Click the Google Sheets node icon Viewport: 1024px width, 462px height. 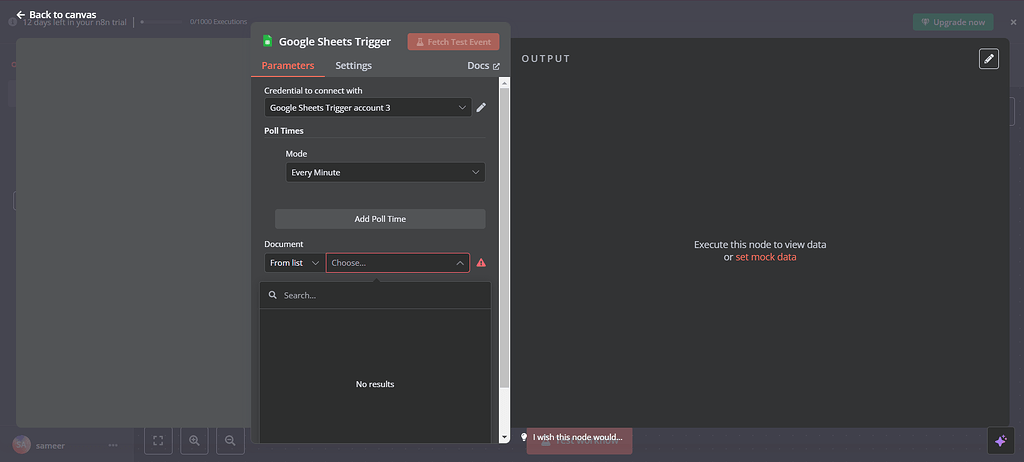267,42
